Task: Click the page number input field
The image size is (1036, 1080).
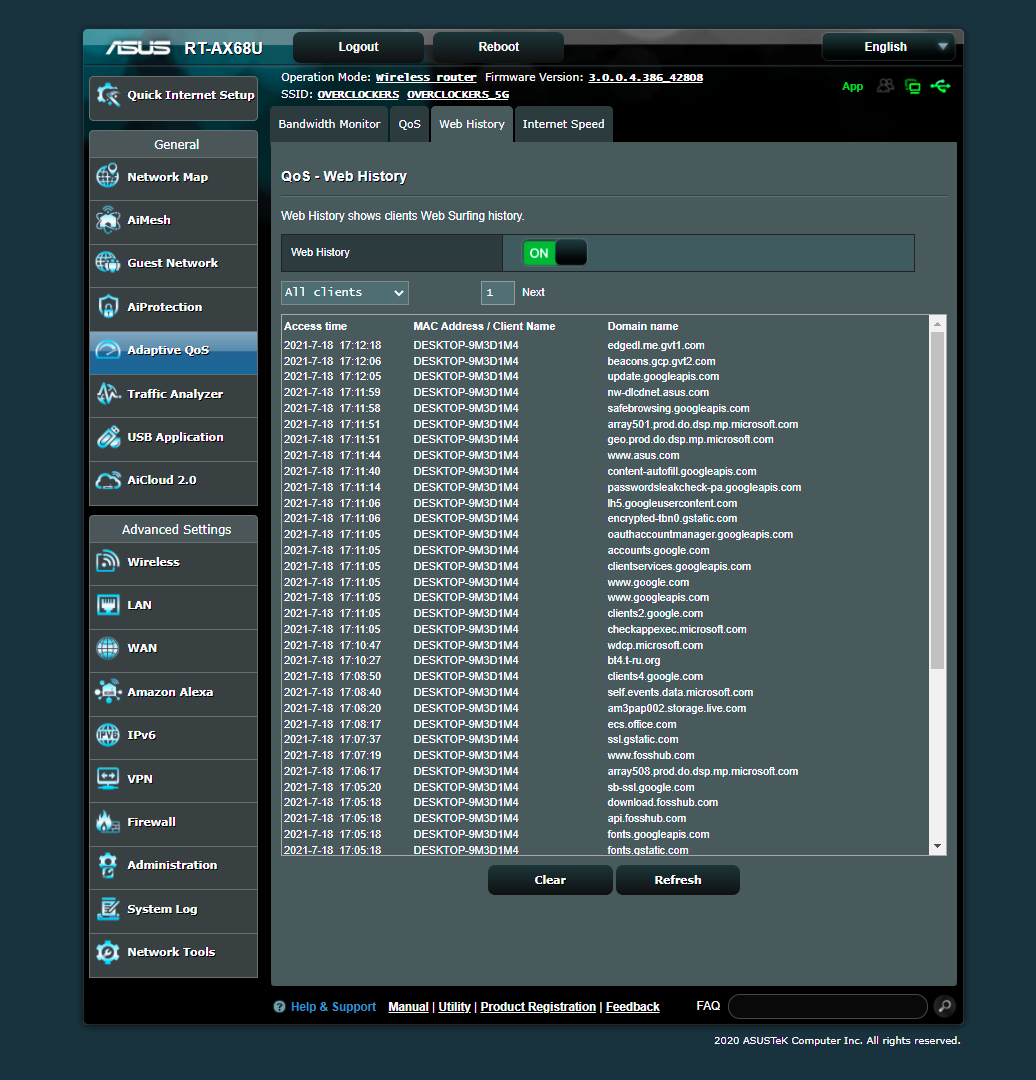Action: click(x=497, y=293)
